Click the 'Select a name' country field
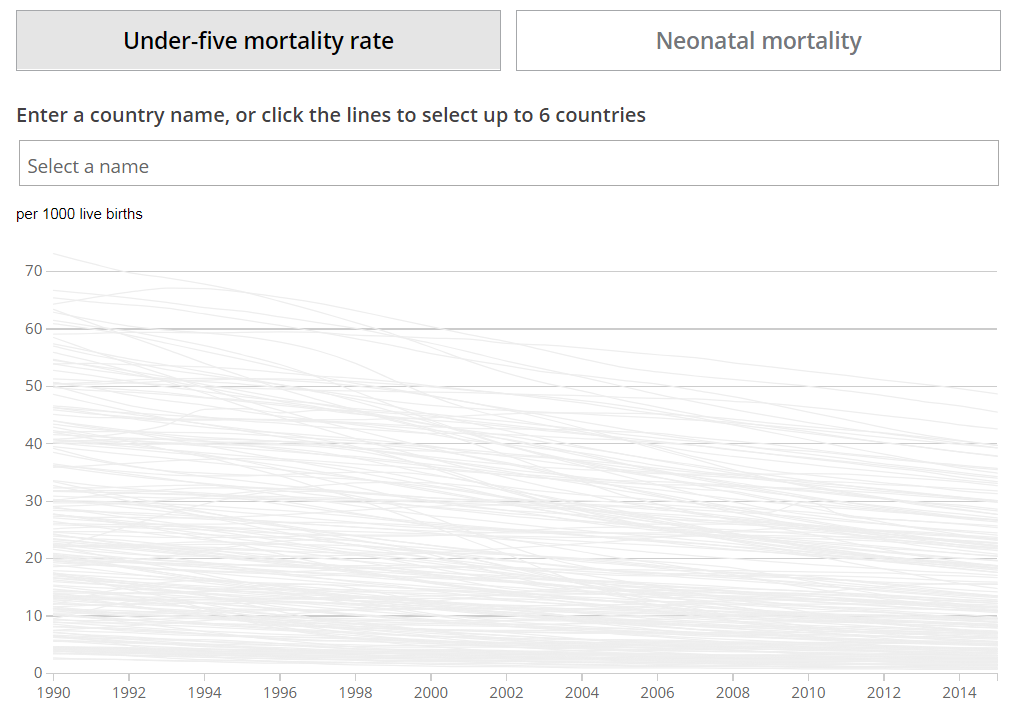1015x715 pixels. click(x=508, y=164)
